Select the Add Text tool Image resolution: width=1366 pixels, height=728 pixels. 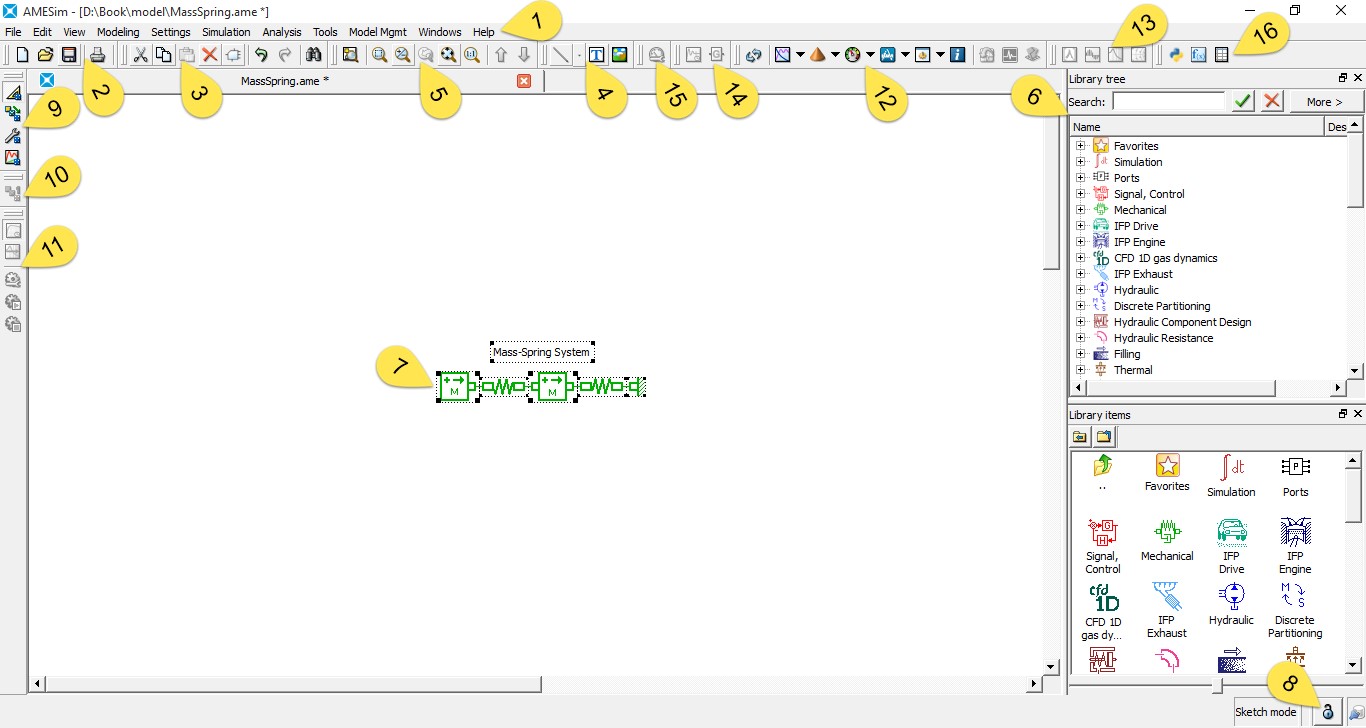point(596,55)
